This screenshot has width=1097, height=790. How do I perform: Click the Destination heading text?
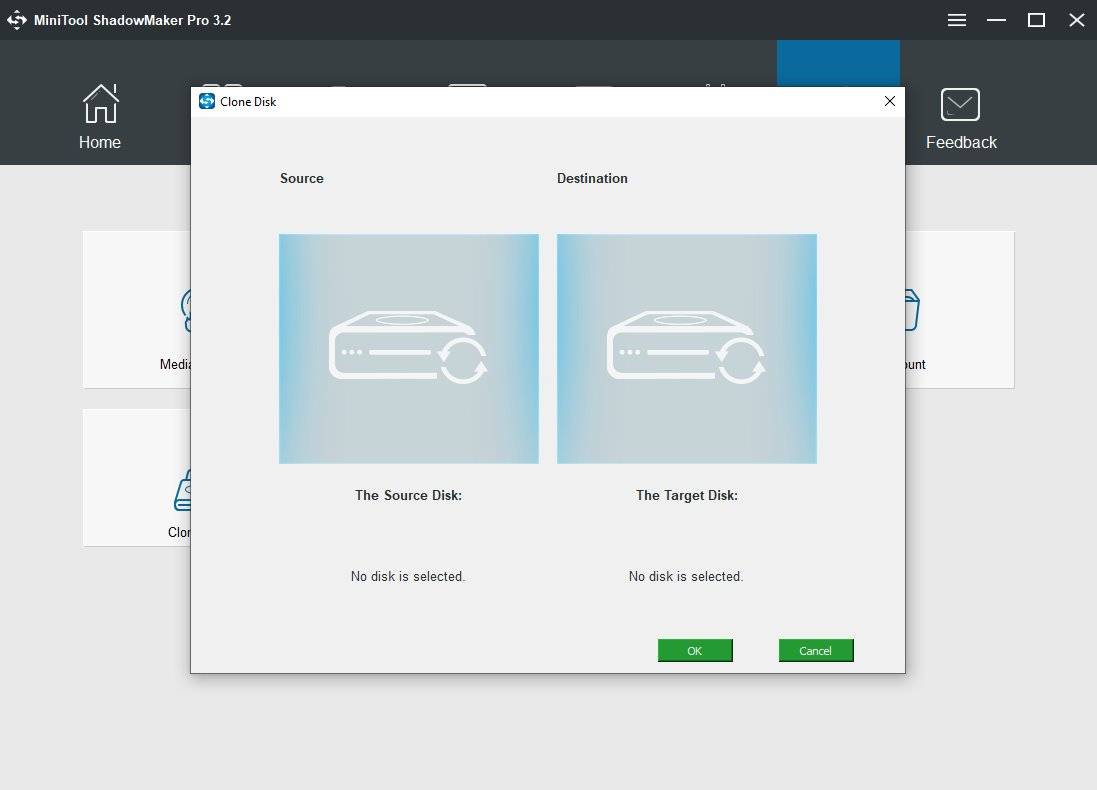[592, 178]
